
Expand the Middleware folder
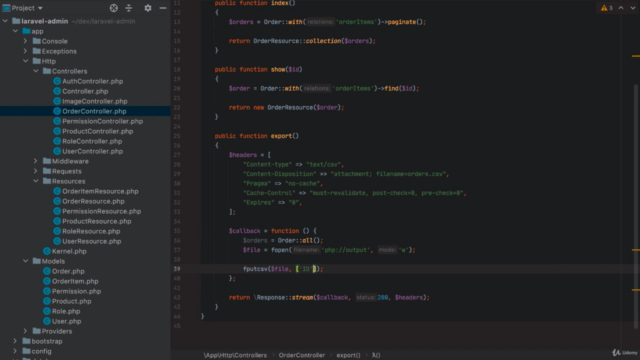coord(36,161)
